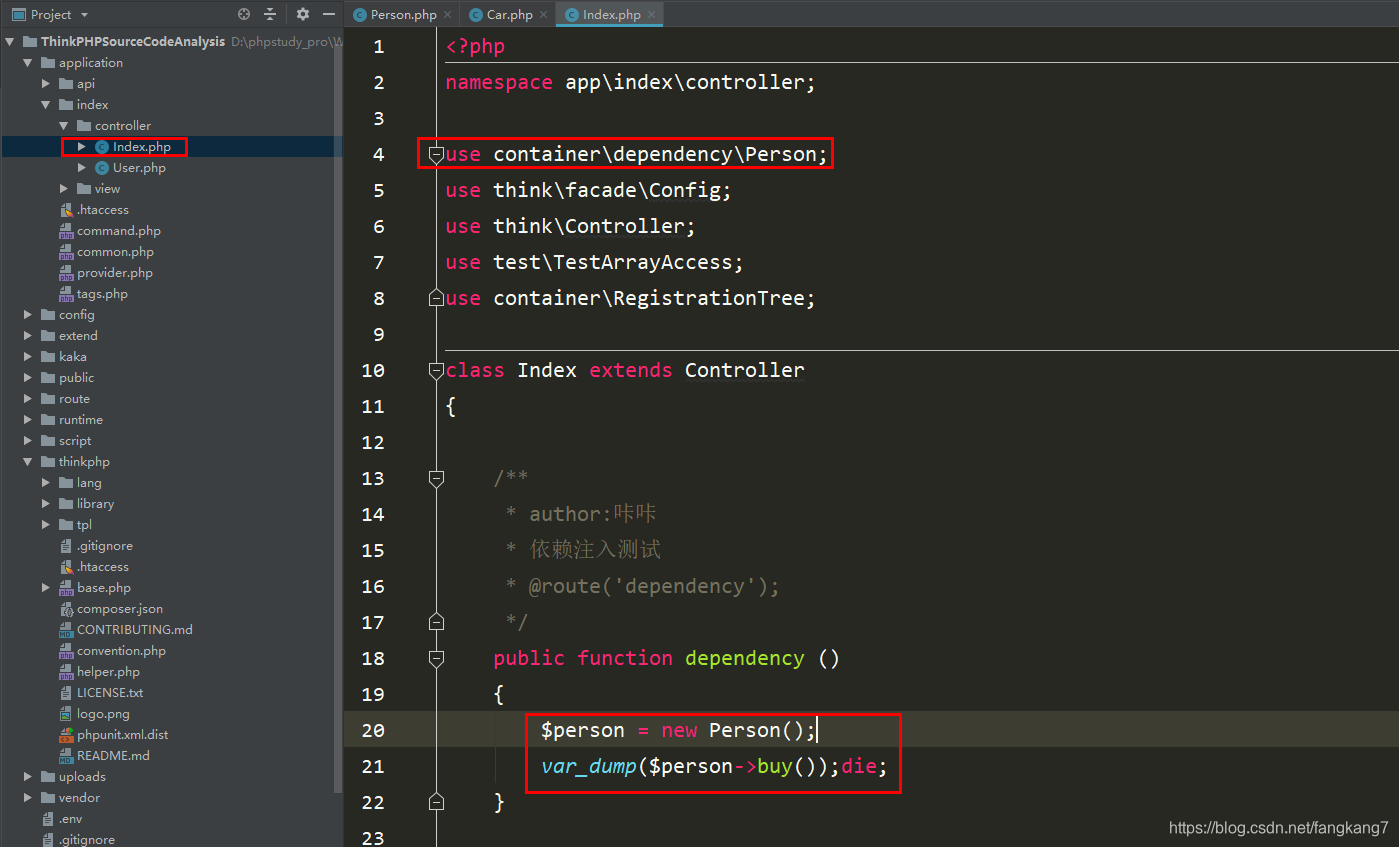Toggle fold marker on dependency function line
Image resolution: width=1399 pixels, height=847 pixels.
(x=436, y=658)
